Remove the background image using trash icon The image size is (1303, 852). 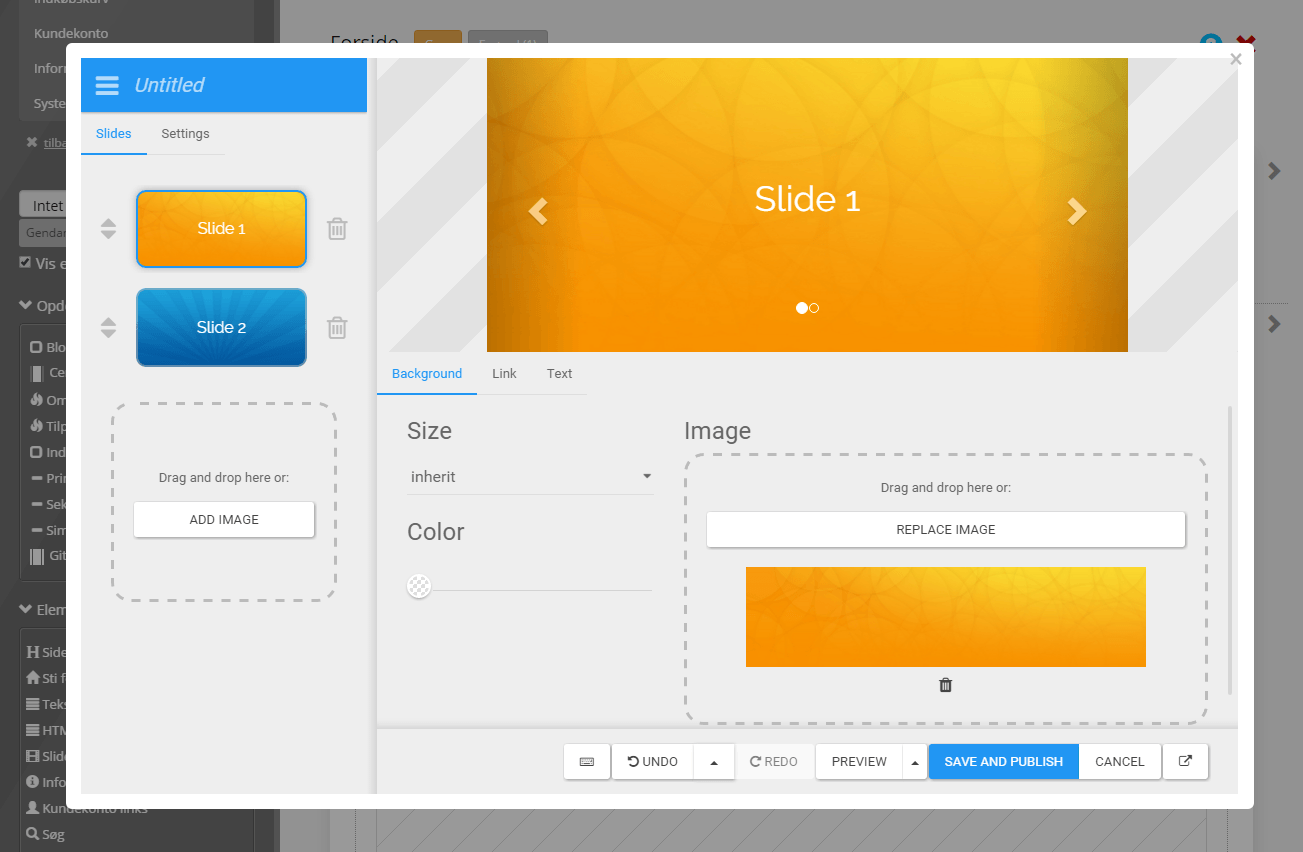(946, 685)
